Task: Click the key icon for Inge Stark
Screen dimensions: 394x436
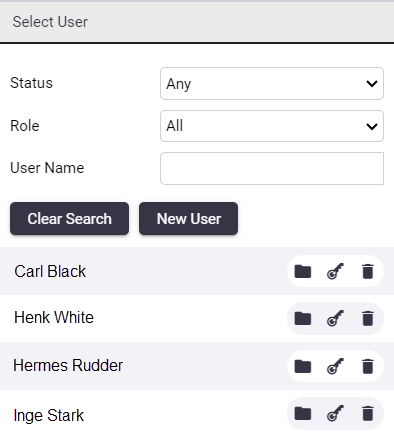Action: coord(335,413)
